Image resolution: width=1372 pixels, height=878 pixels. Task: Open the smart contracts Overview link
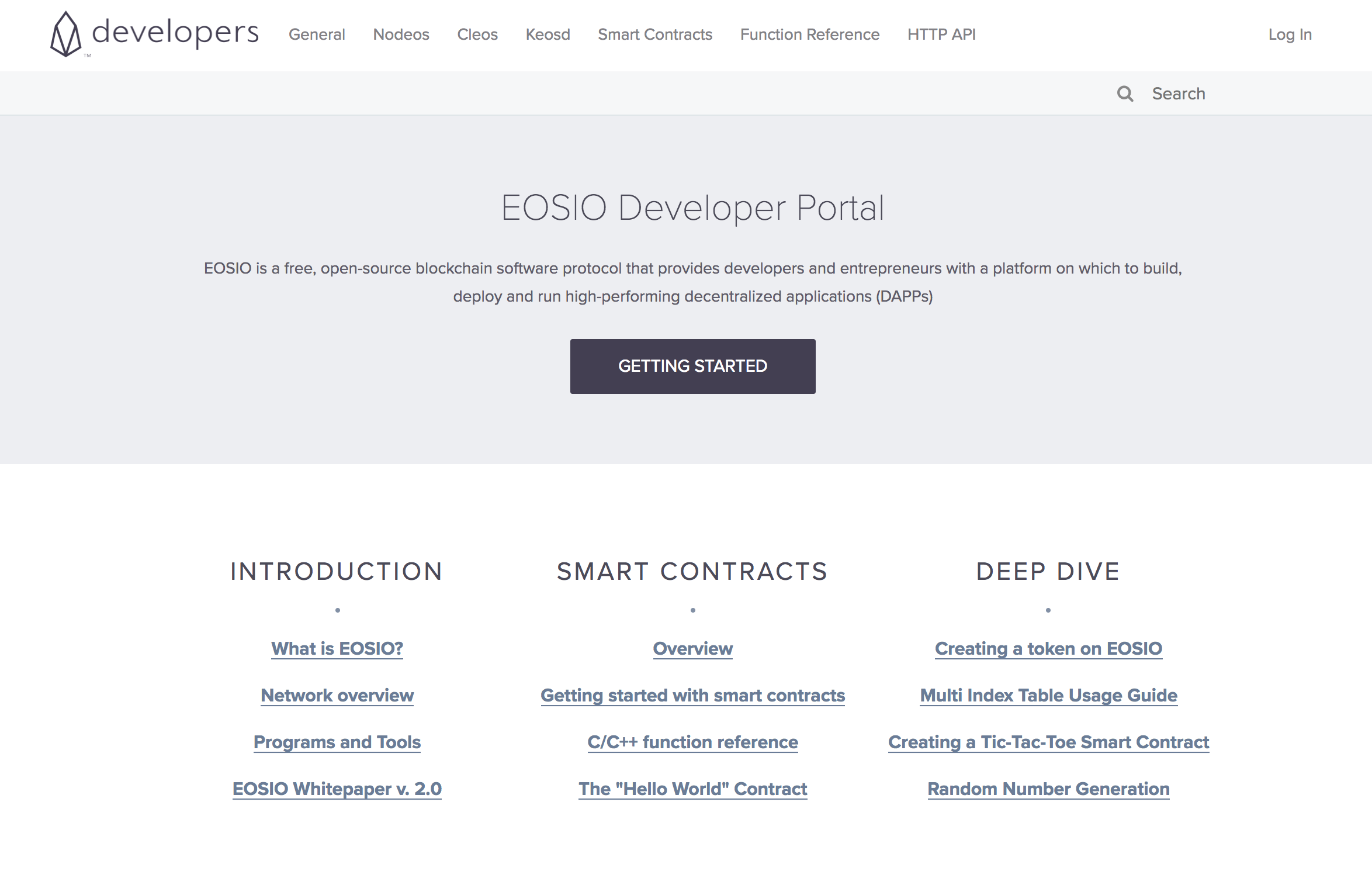tap(693, 648)
